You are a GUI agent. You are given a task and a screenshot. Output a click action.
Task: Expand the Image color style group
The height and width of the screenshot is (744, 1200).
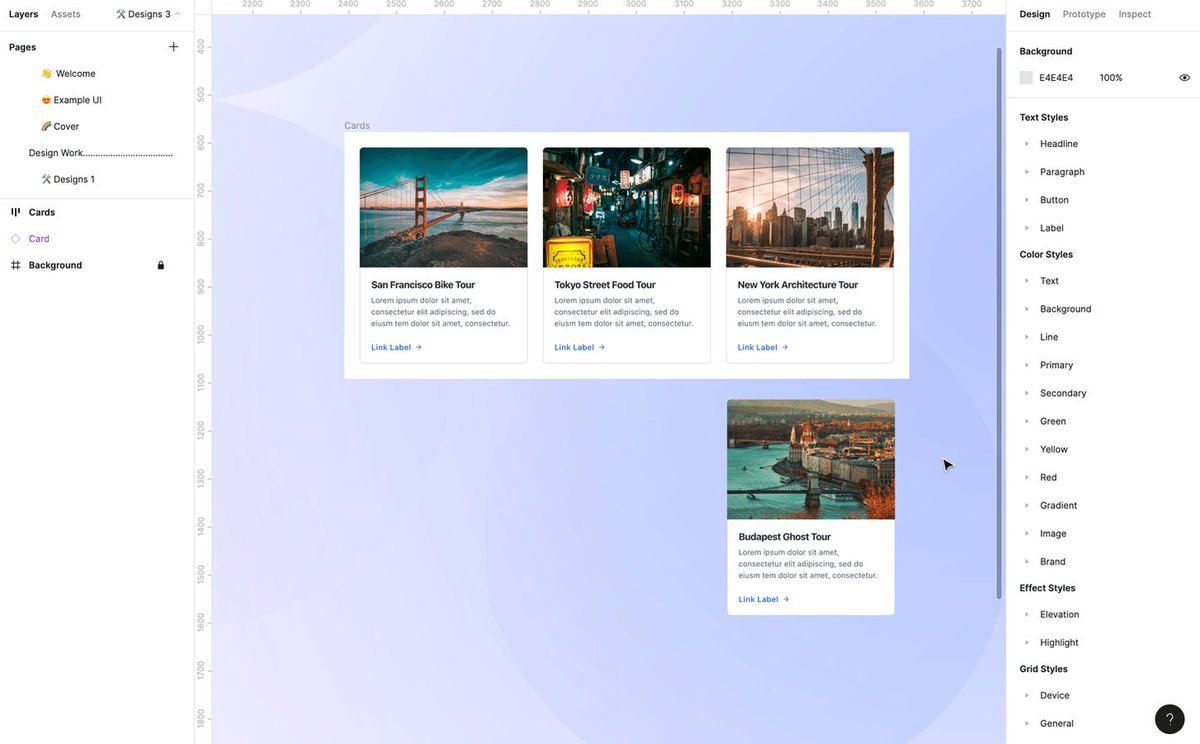pyautogui.click(x=1027, y=533)
